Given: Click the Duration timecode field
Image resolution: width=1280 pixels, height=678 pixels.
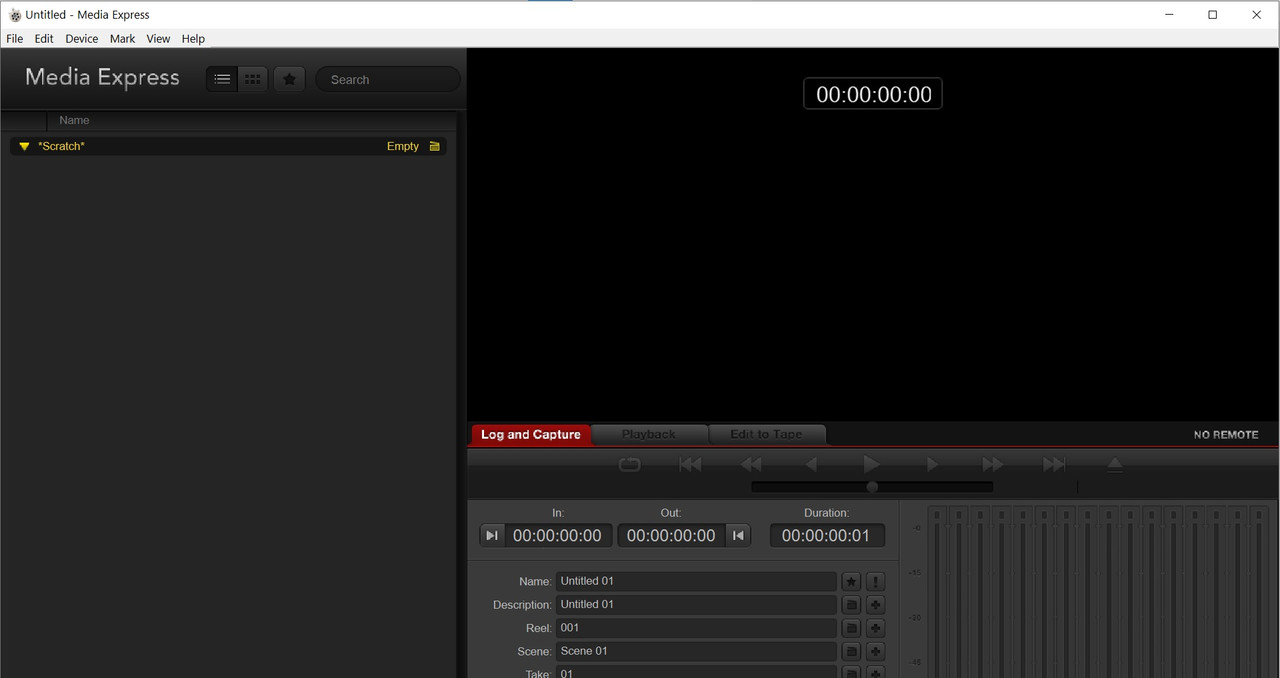Looking at the screenshot, I should click(827, 535).
